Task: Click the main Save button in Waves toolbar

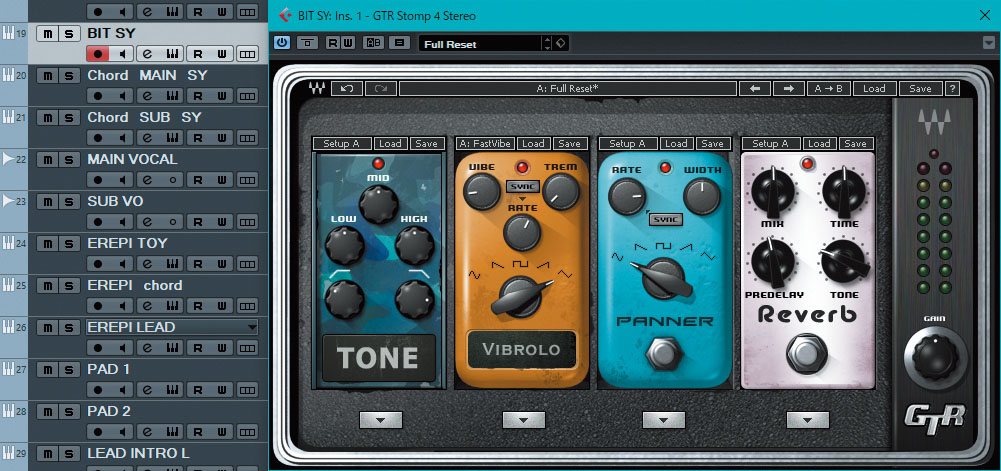Action: point(920,89)
